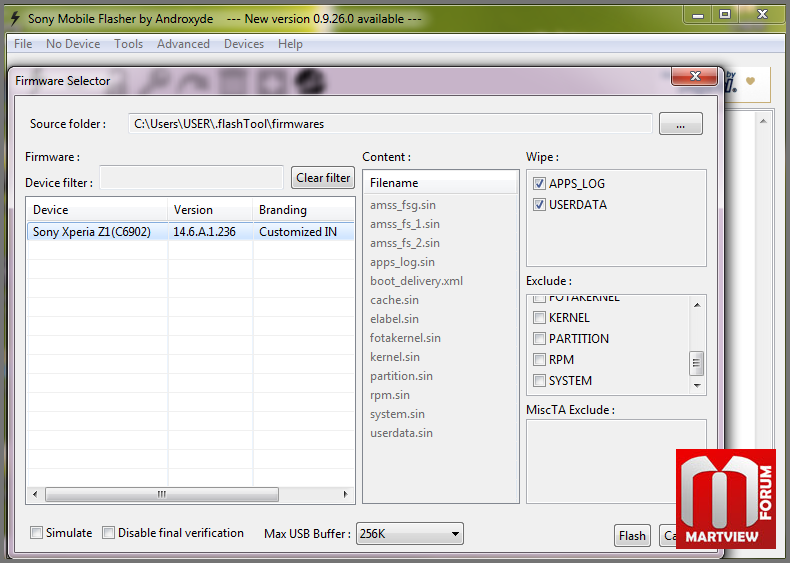
Task: Click the Exclude list scrollbar thumb
Action: 697,363
